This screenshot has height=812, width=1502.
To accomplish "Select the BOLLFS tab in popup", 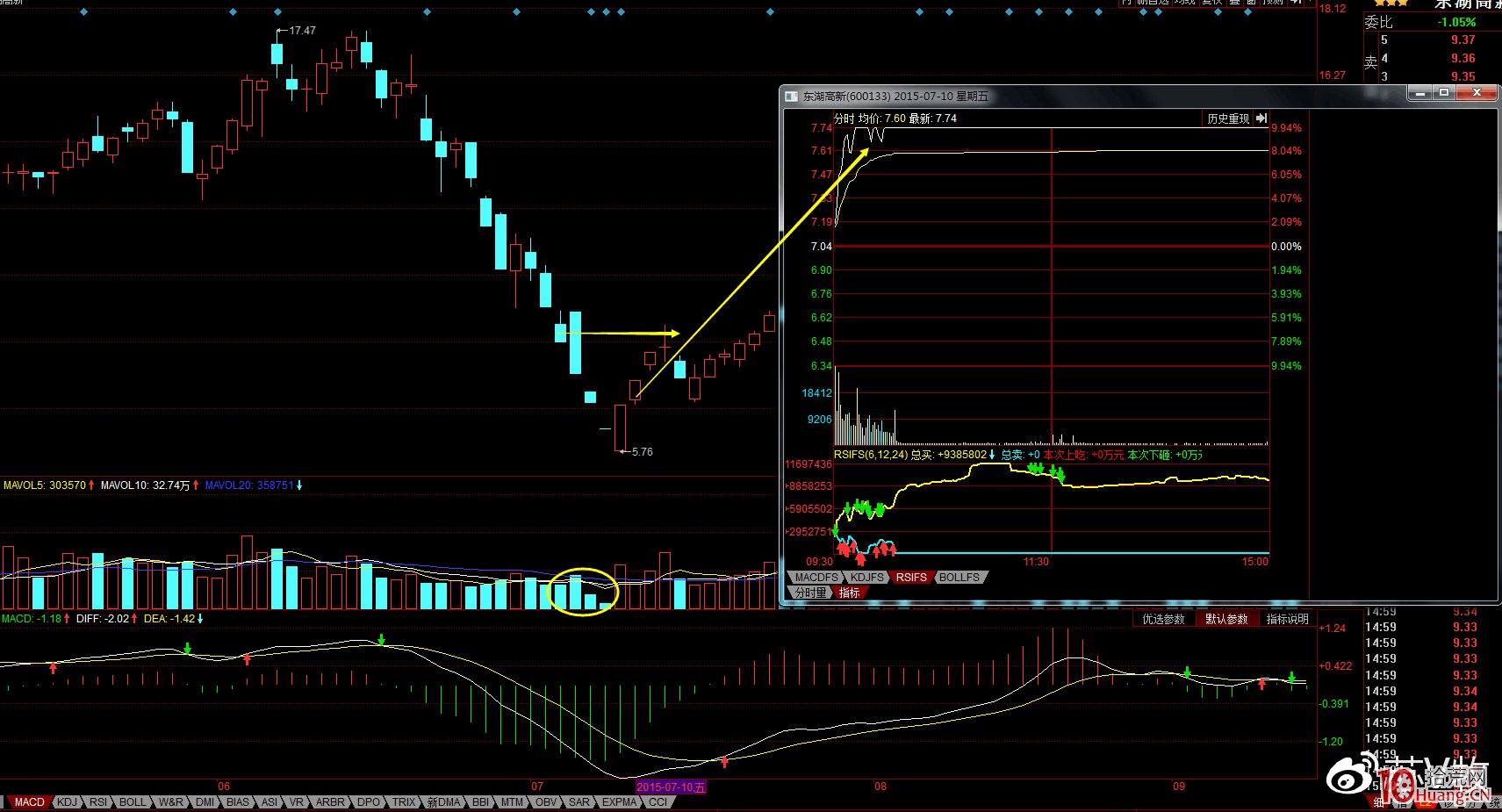I will (x=959, y=578).
